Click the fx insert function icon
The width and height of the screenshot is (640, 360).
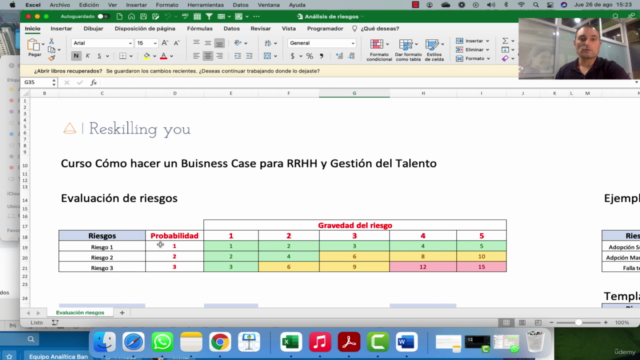(93, 82)
